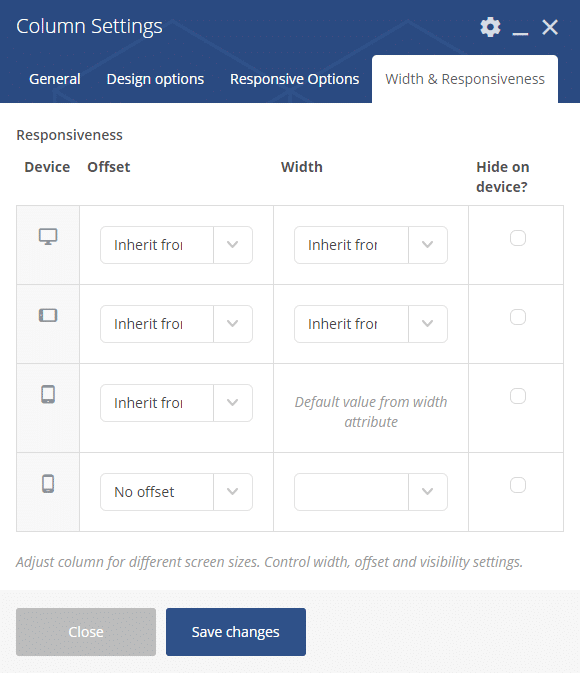Click the mobile phone device icon
Screen dimensions: 580x673
(x=48, y=484)
